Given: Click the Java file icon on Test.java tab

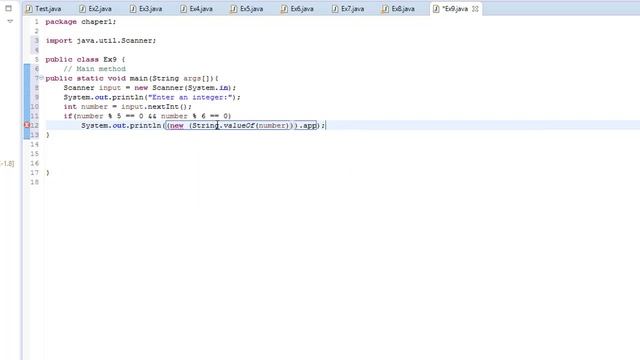Looking at the screenshot, I should [29, 9].
